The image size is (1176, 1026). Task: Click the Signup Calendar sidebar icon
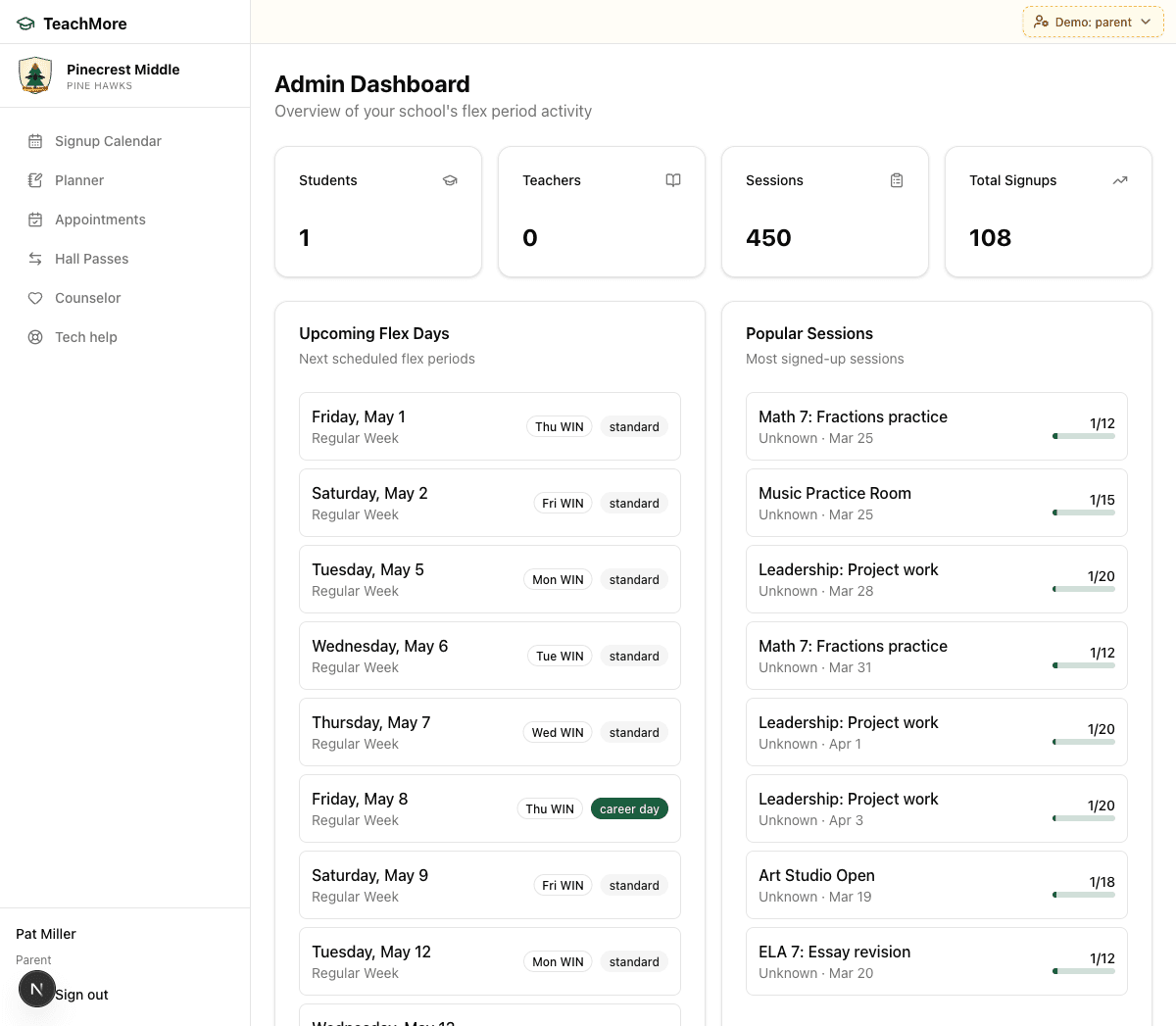click(x=35, y=141)
